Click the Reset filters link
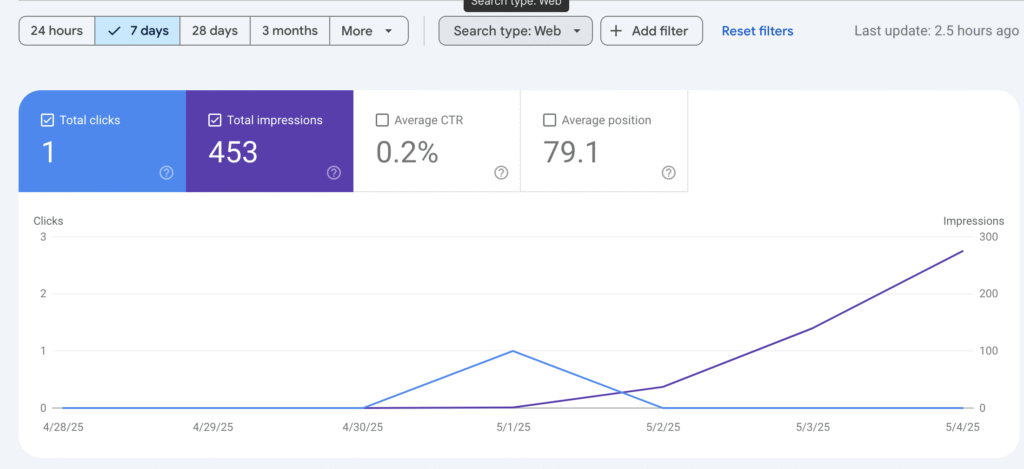The height and width of the screenshot is (469, 1024). click(757, 31)
